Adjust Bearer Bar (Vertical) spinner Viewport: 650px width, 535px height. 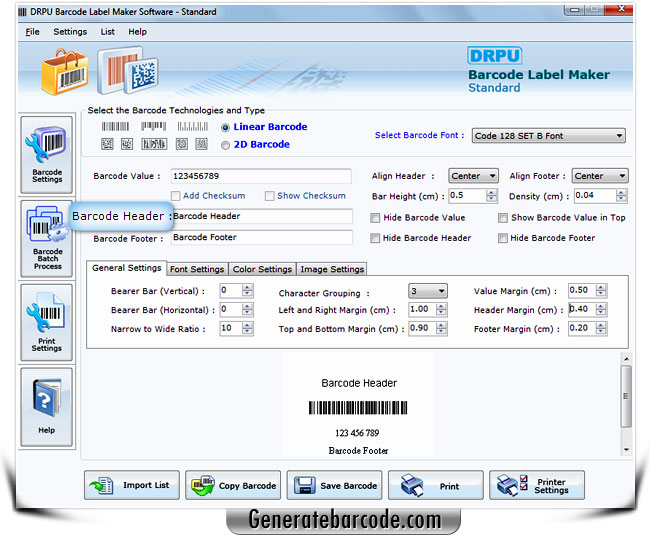tap(247, 290)
